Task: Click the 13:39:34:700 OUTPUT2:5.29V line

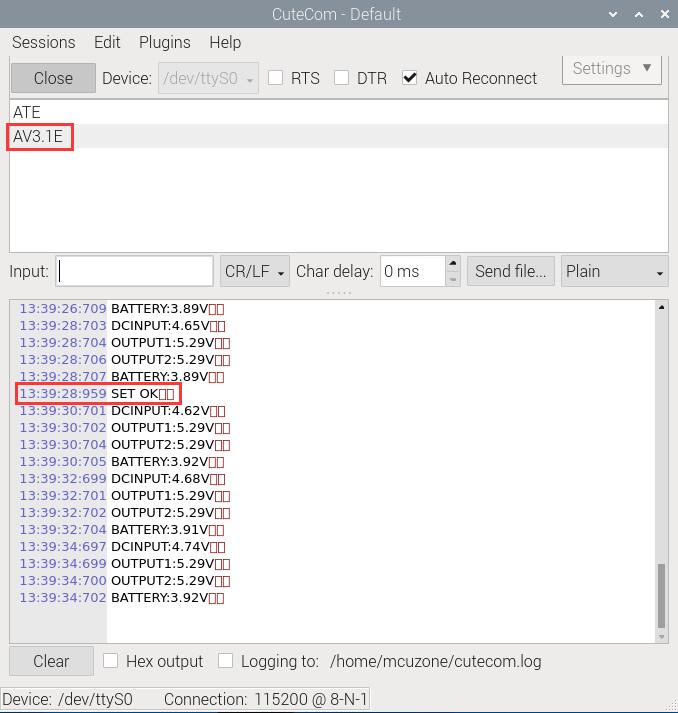Action: [125, 581]
